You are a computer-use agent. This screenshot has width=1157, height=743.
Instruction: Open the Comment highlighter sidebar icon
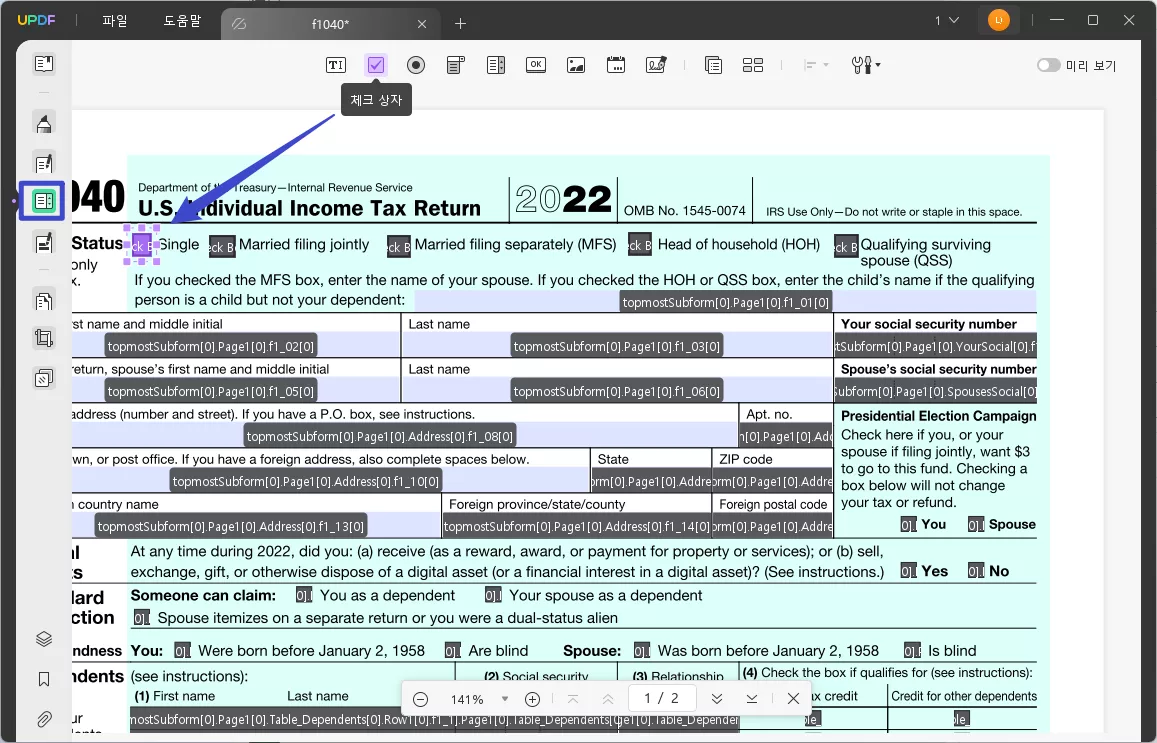click(x=44, y=123)
